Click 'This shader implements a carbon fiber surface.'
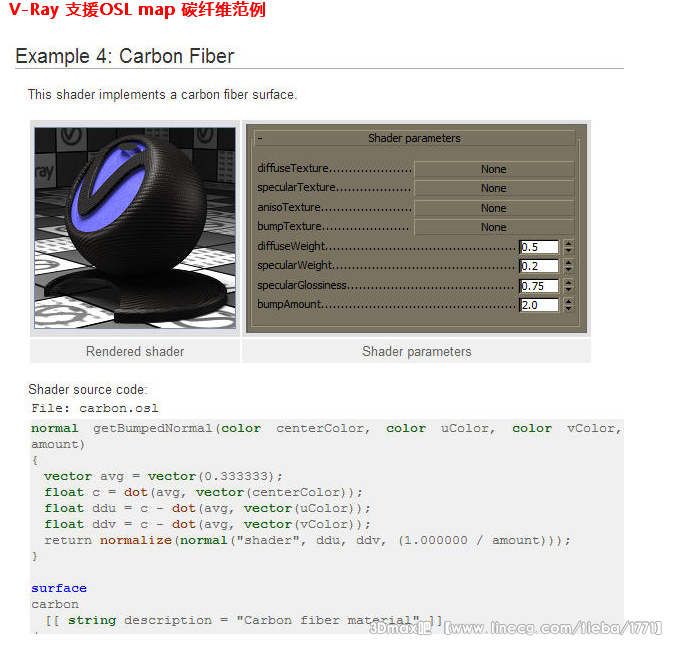 coord(163,95)
